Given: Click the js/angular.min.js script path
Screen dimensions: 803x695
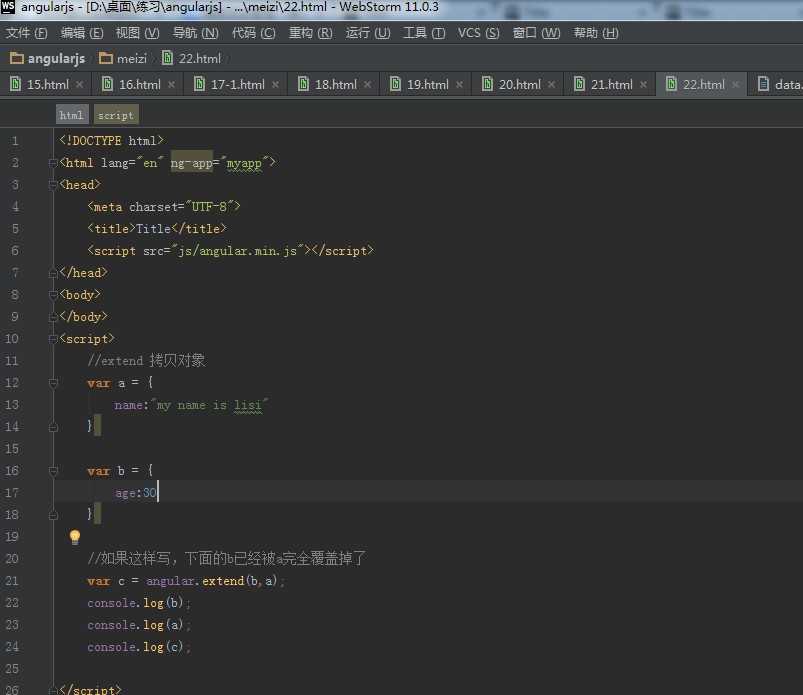Looking at the screenshot, I should (238, 251).
